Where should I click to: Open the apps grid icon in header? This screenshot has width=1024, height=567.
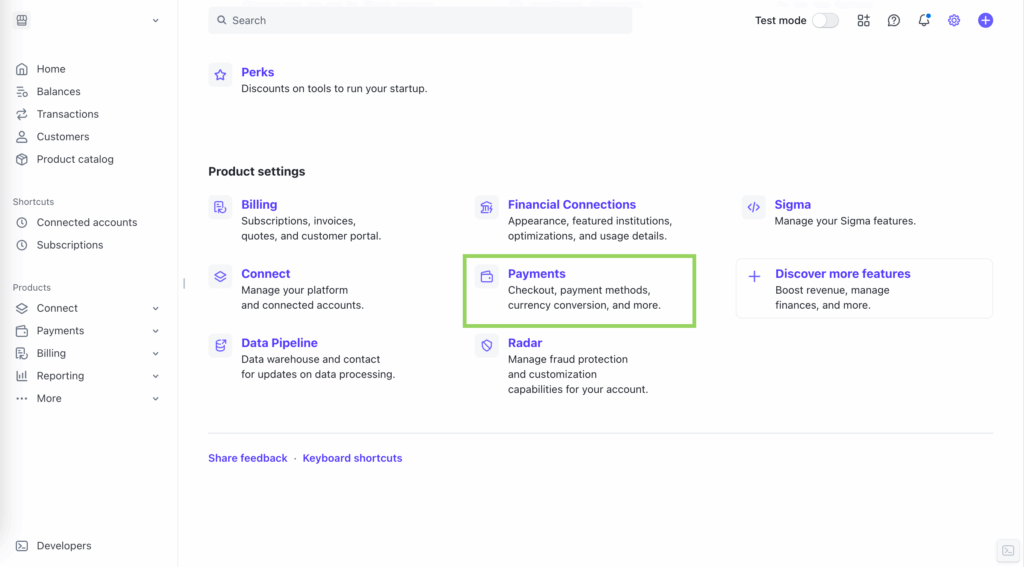[x=863, y=20]
